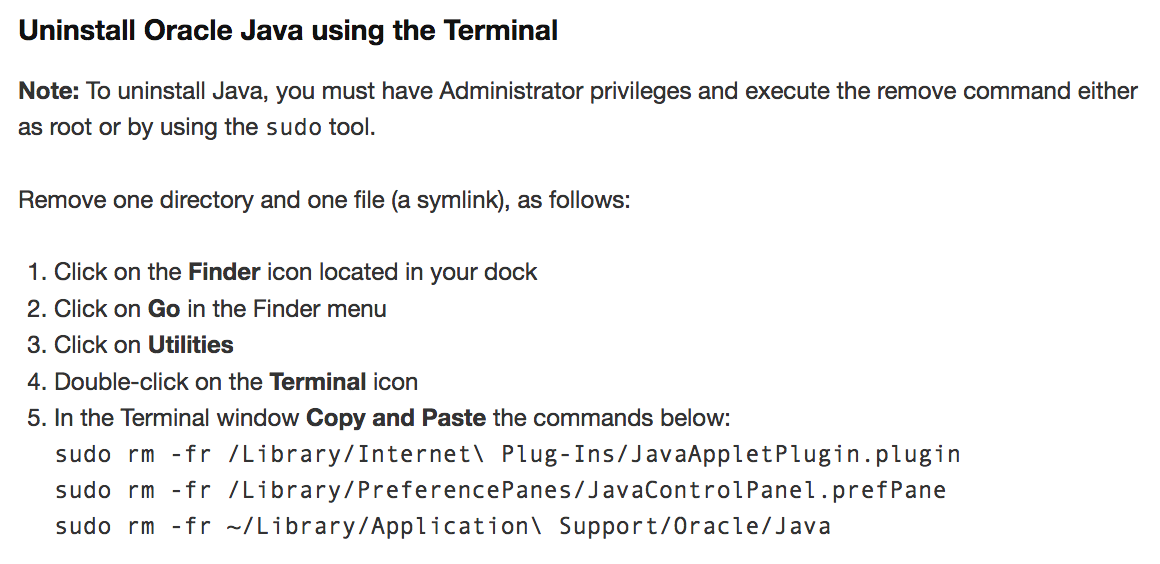Screen dimensions: 1160x564
Task: Click the bold 'Note:' label
Action: point(48,91)
